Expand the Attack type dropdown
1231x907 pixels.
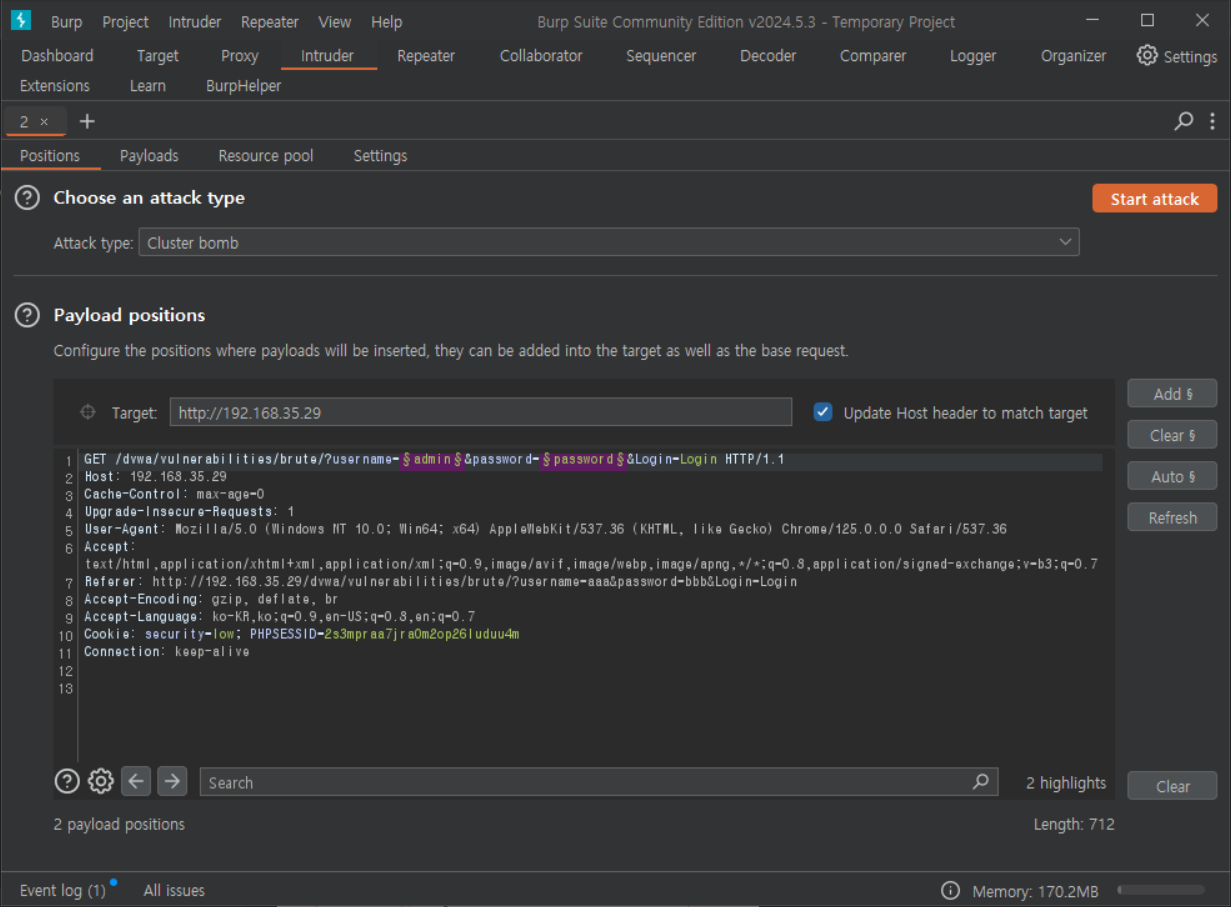(x=1066, y=242)
